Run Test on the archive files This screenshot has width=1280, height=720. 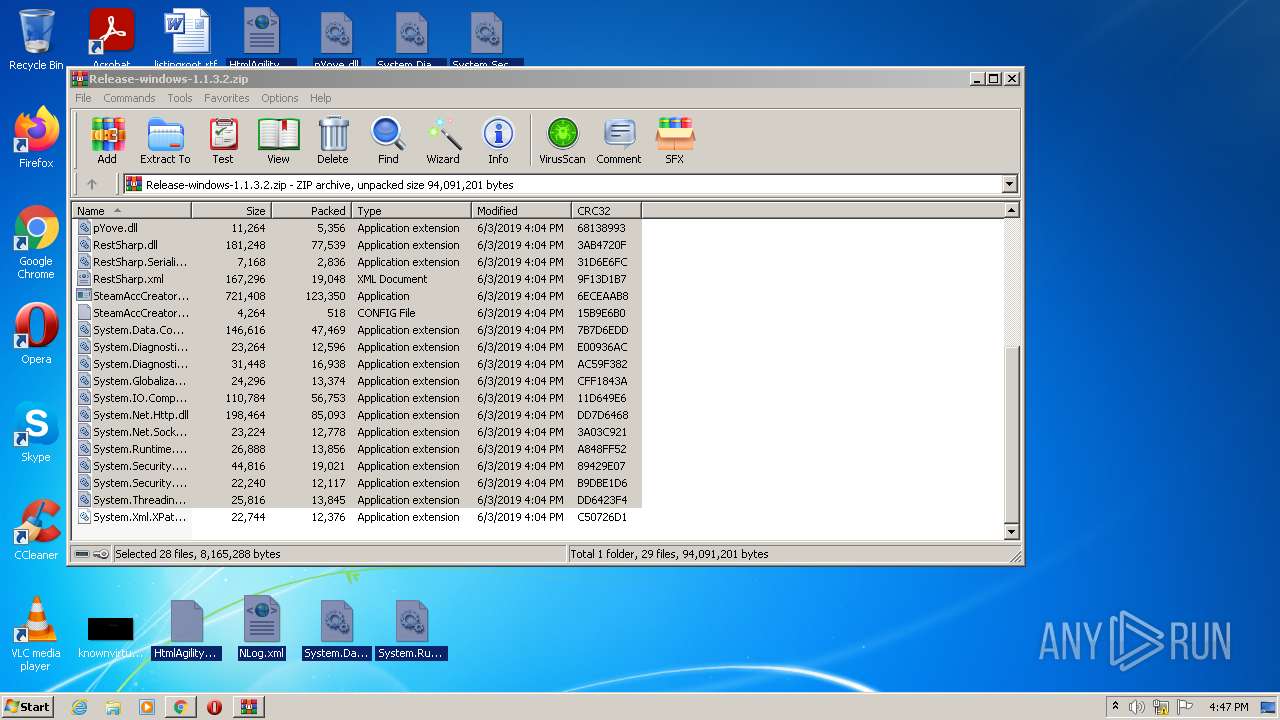coord(223,140)
